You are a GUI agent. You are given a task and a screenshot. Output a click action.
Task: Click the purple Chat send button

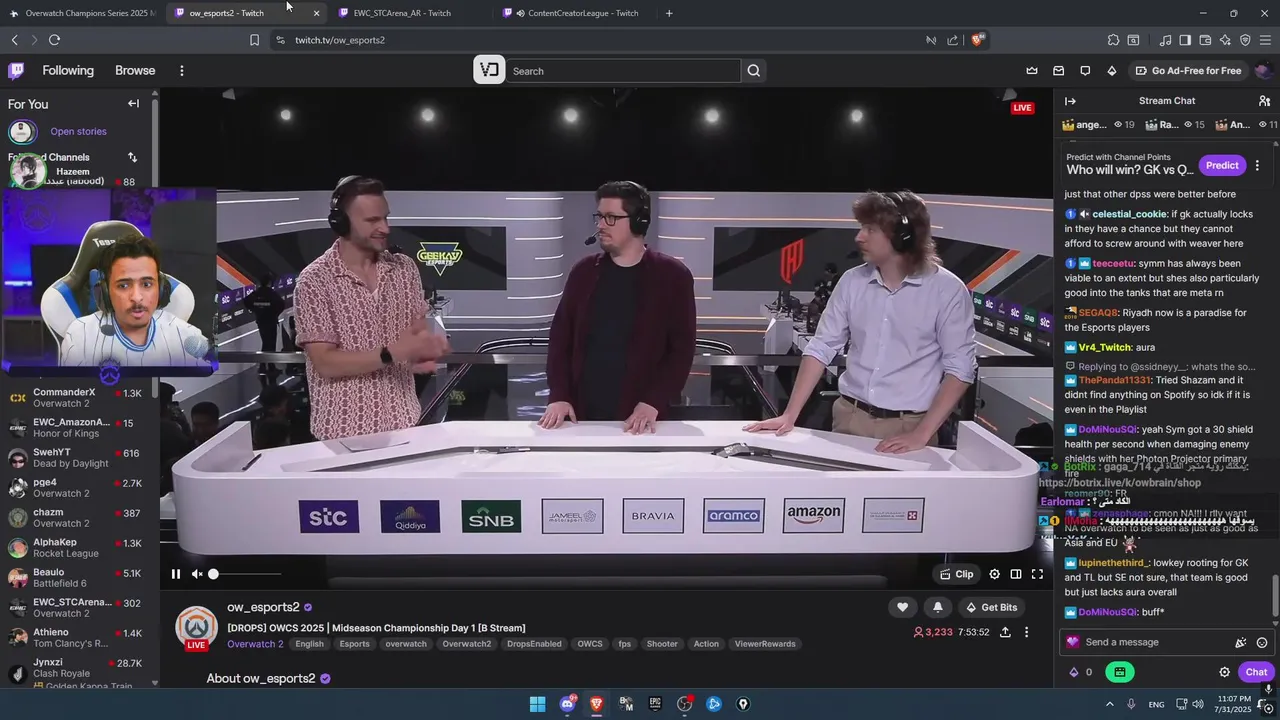pyautogui.click(x=1256, y=672)
